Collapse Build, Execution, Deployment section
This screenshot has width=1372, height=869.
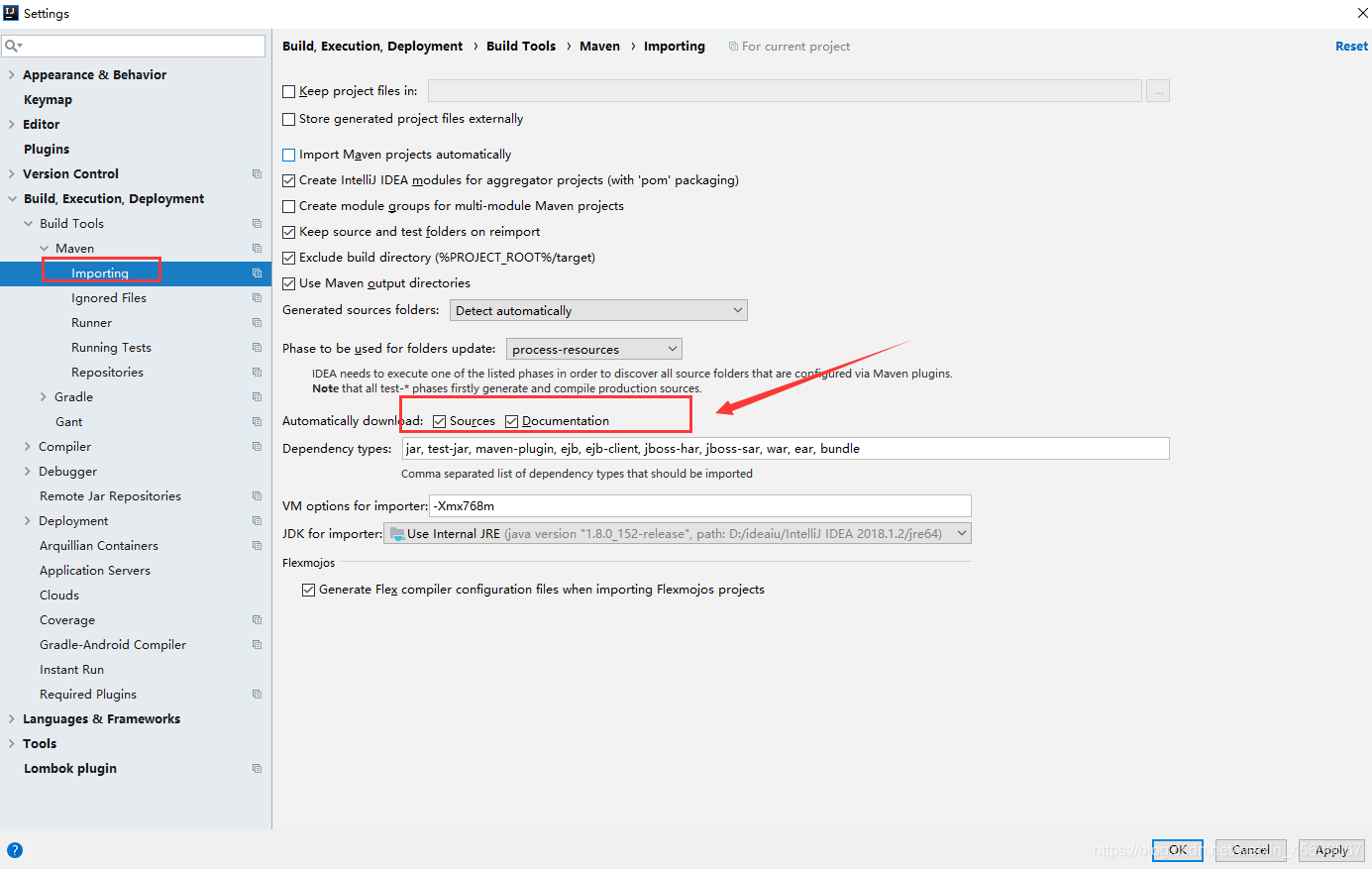(x=11, y=198)
